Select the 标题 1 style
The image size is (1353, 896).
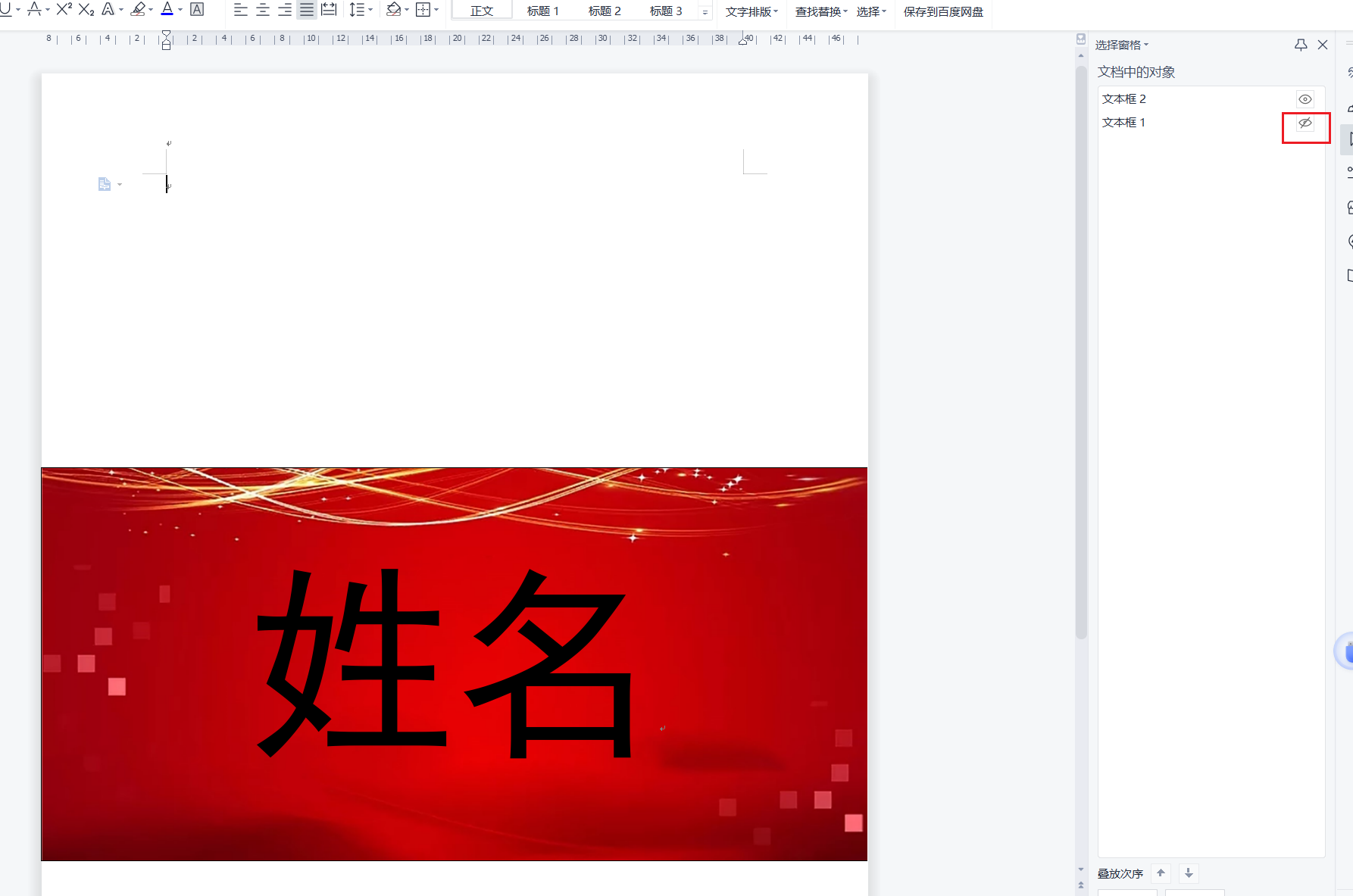(x=542, y=11)
